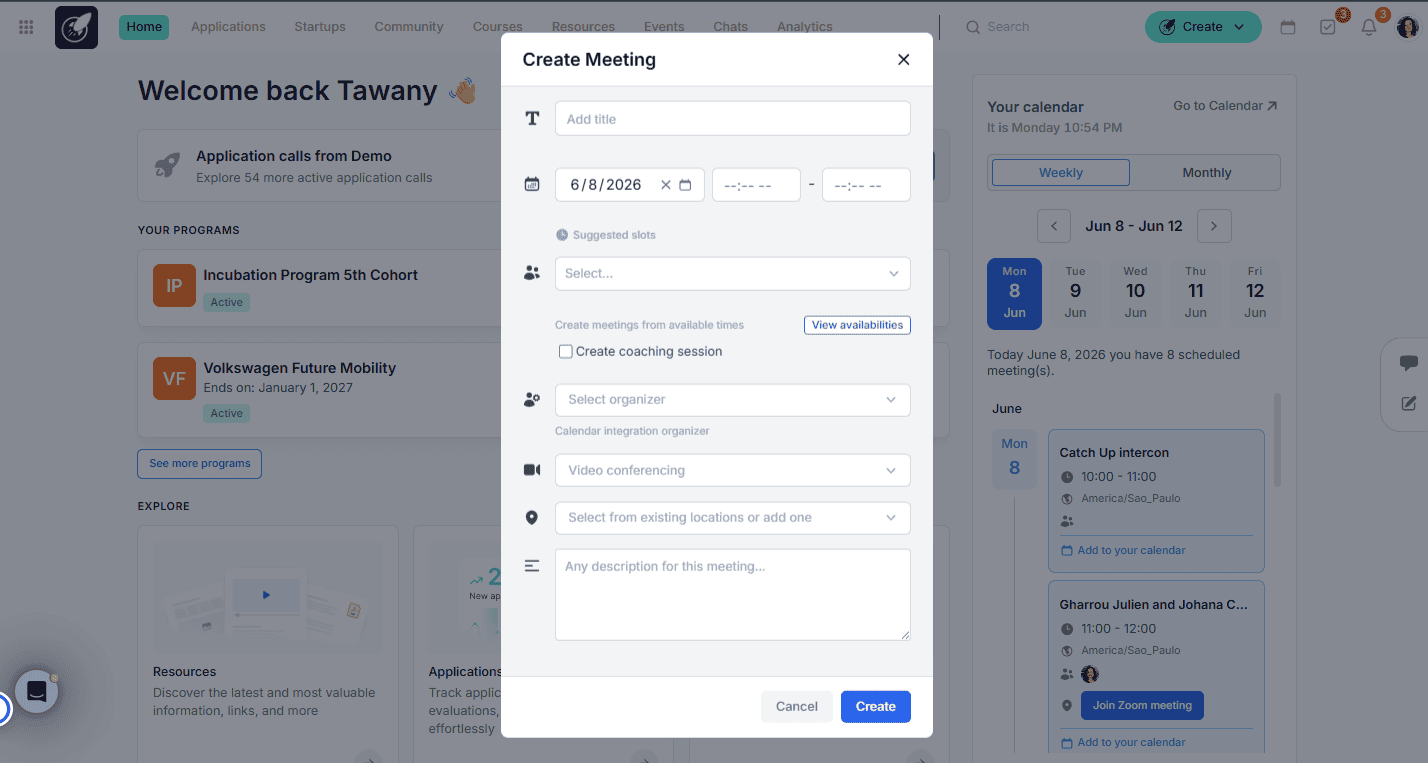The height and width of the screenshot is (763, 1428).
Task: Play the Resources card video thumbnail
Action: 266,594
